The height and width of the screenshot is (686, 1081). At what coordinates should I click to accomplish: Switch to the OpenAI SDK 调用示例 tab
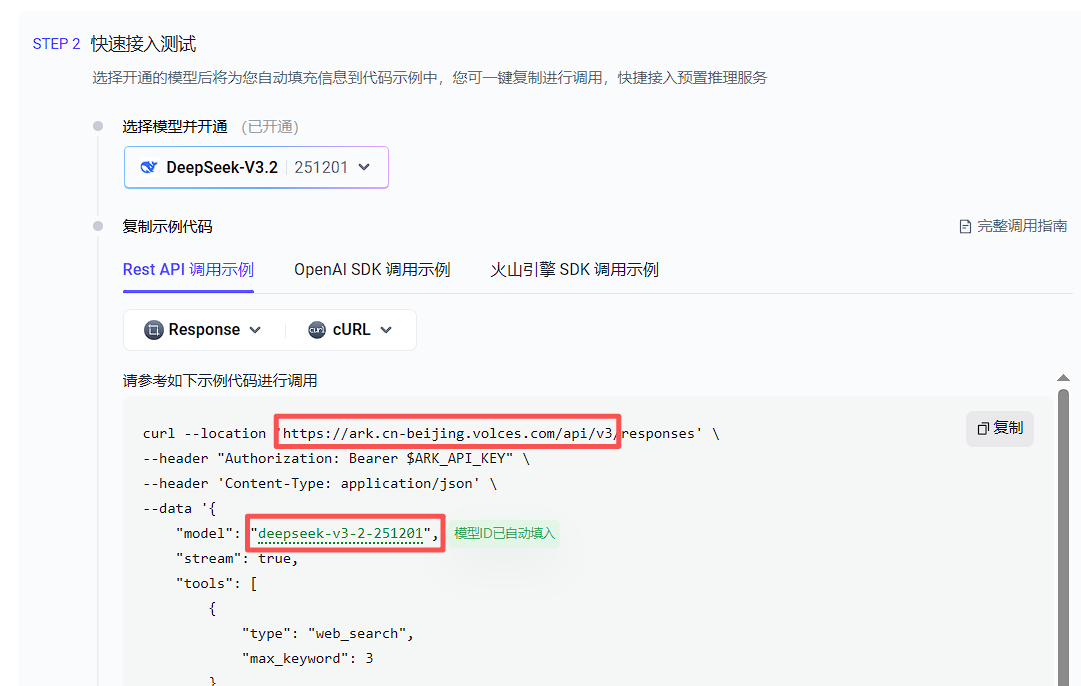coord(372,270)
